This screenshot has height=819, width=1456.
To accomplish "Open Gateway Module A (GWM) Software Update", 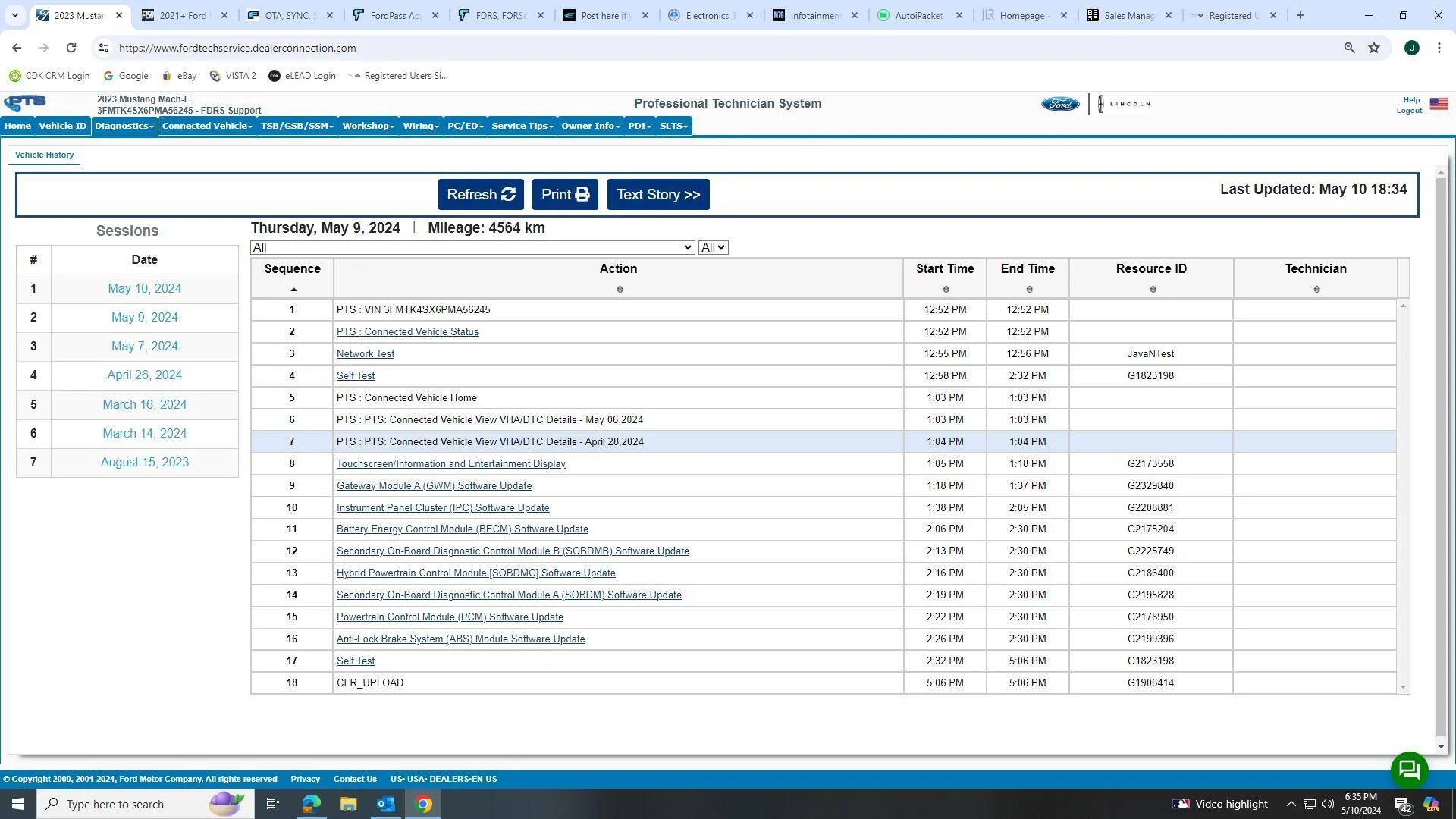I will point(435,486).
